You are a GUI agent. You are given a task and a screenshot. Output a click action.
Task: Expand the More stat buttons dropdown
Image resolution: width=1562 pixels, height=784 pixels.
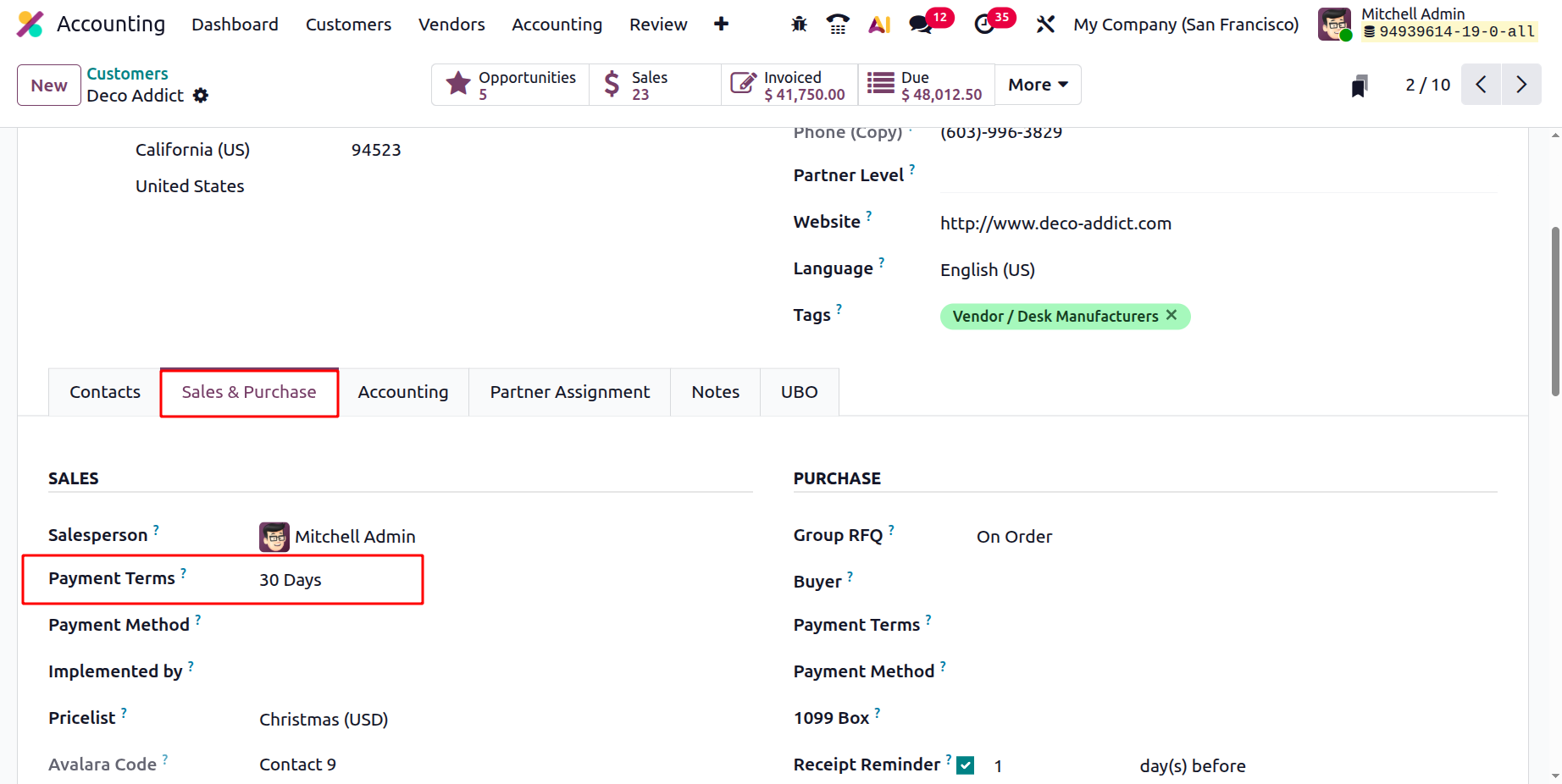point(1038,85)
